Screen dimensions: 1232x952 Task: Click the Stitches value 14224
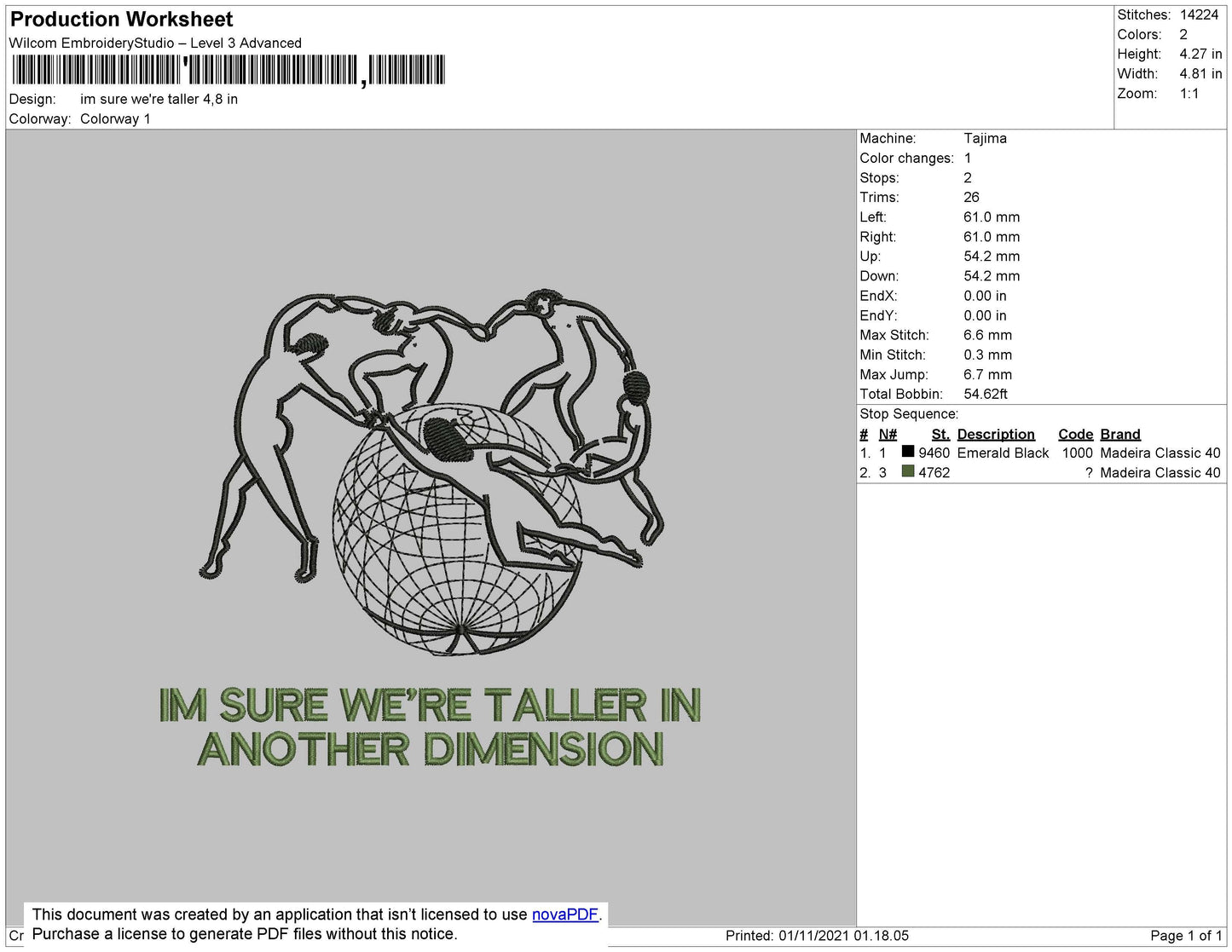(x=1199, y=14)
